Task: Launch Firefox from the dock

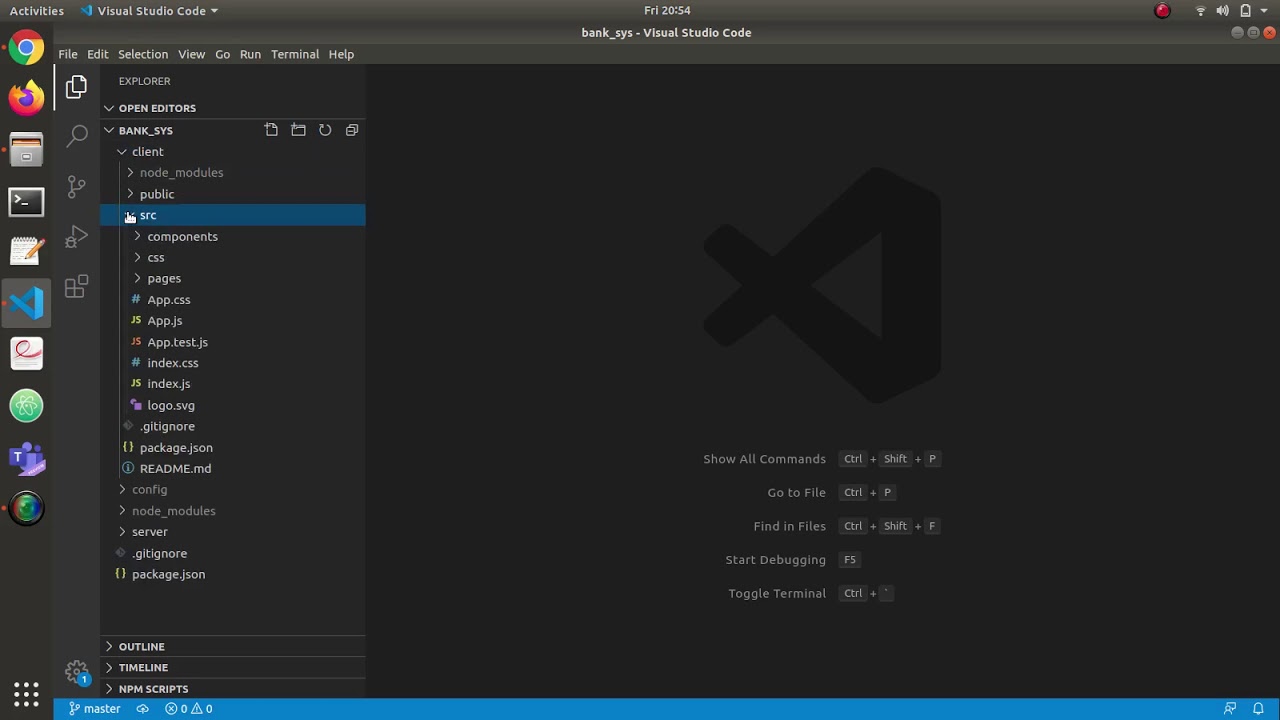Action: tap(27, 97)
